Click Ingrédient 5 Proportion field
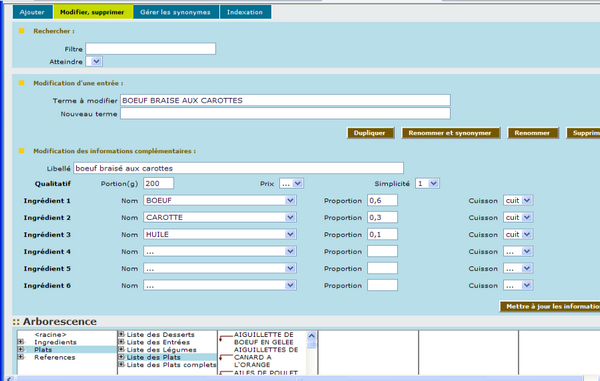Screen dimensions: 600x381 (x=382, y=268)
